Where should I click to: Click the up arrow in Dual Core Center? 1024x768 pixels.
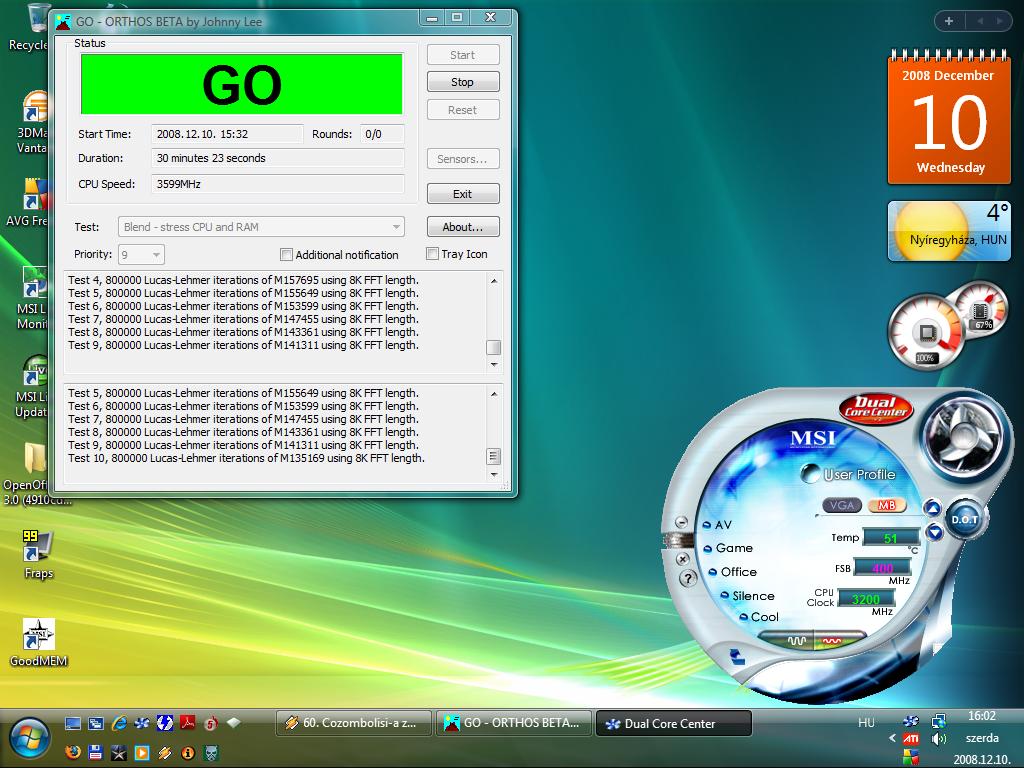click(933, 508)
